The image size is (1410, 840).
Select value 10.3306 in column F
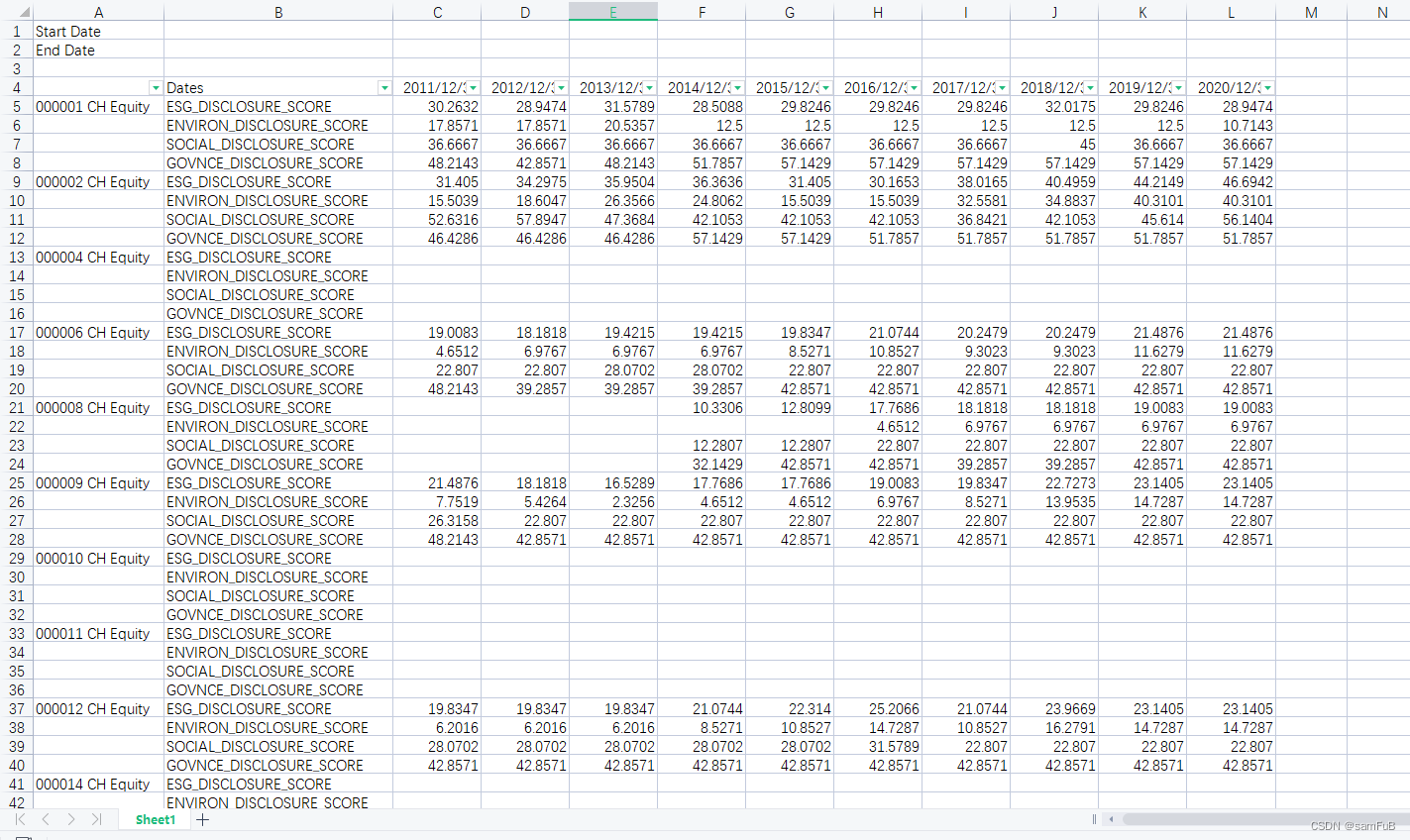tap(702, 408)
